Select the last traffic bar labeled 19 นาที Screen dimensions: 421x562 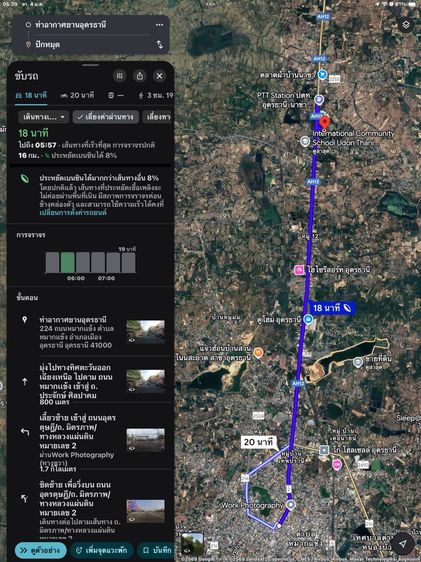pos(128,263)
